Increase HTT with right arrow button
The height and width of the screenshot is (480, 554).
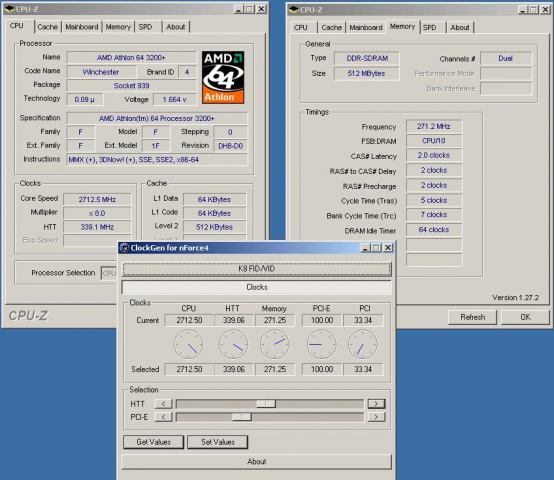pyautogui.click(x=376, y=403)
